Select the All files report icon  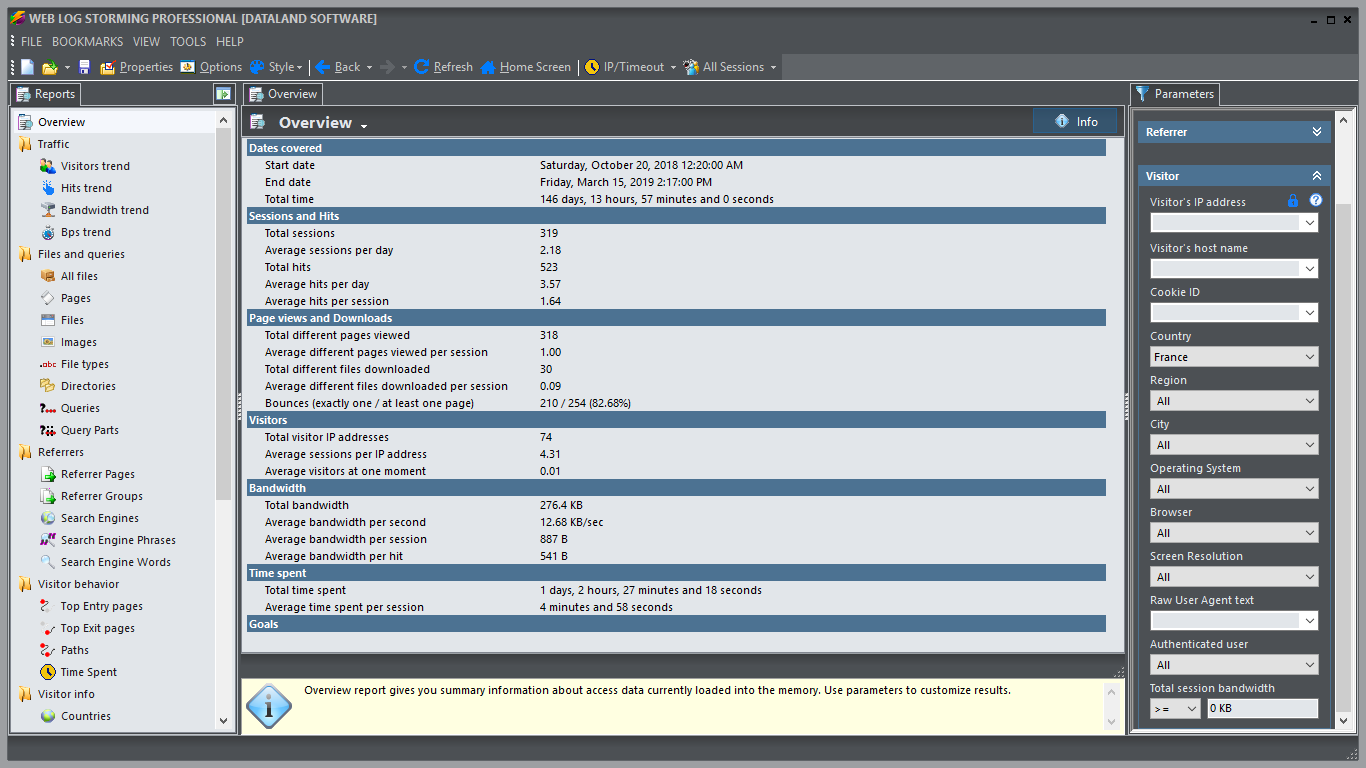coord(48,276)
